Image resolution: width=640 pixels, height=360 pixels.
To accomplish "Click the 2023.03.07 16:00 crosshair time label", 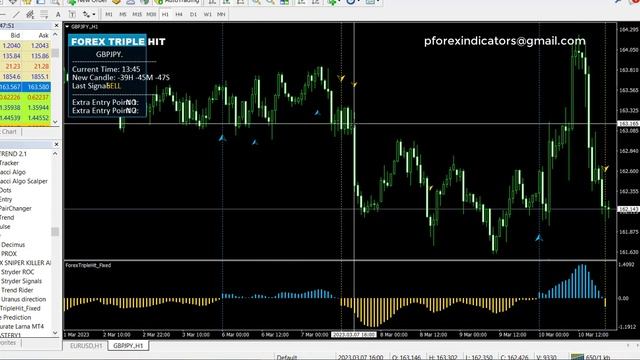I will (x=353, y=335).
